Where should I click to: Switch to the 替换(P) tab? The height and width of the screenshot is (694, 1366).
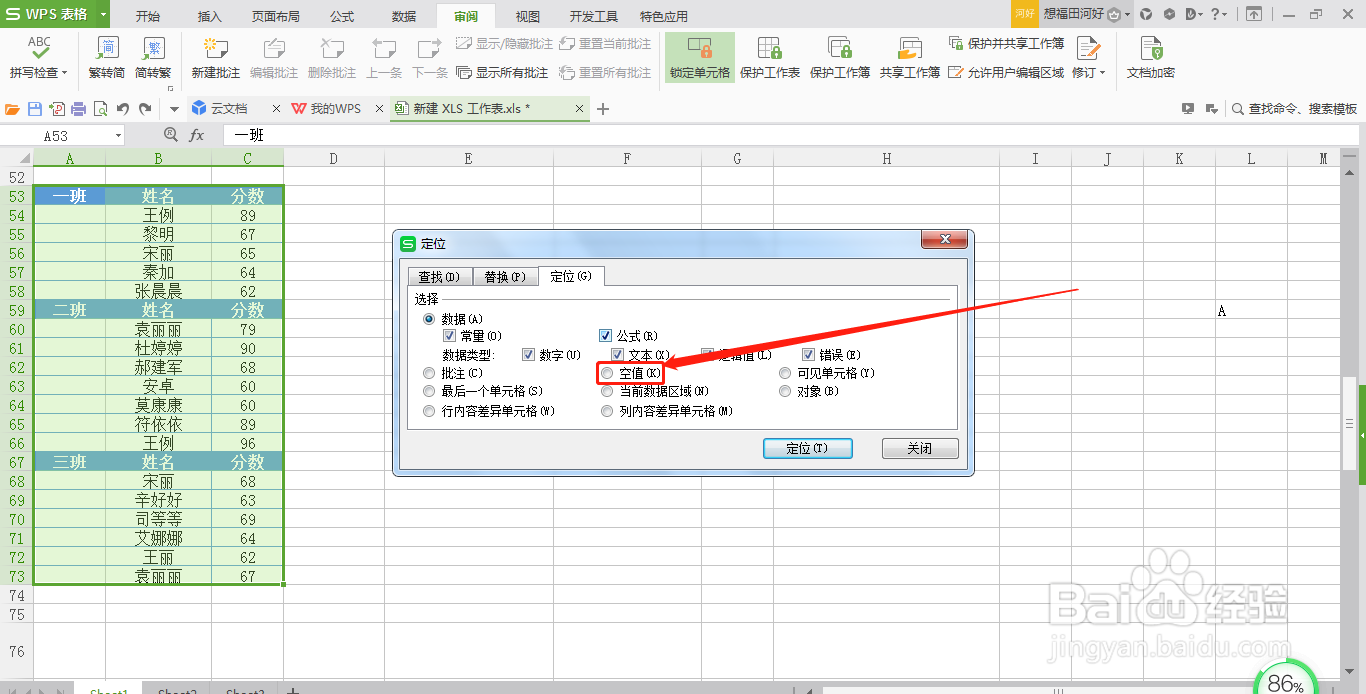tap(506, 276)
